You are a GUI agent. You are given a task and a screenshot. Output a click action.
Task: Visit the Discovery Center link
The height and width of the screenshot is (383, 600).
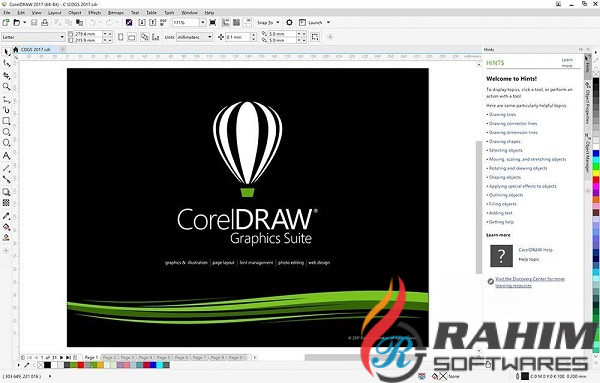point(530,282)
